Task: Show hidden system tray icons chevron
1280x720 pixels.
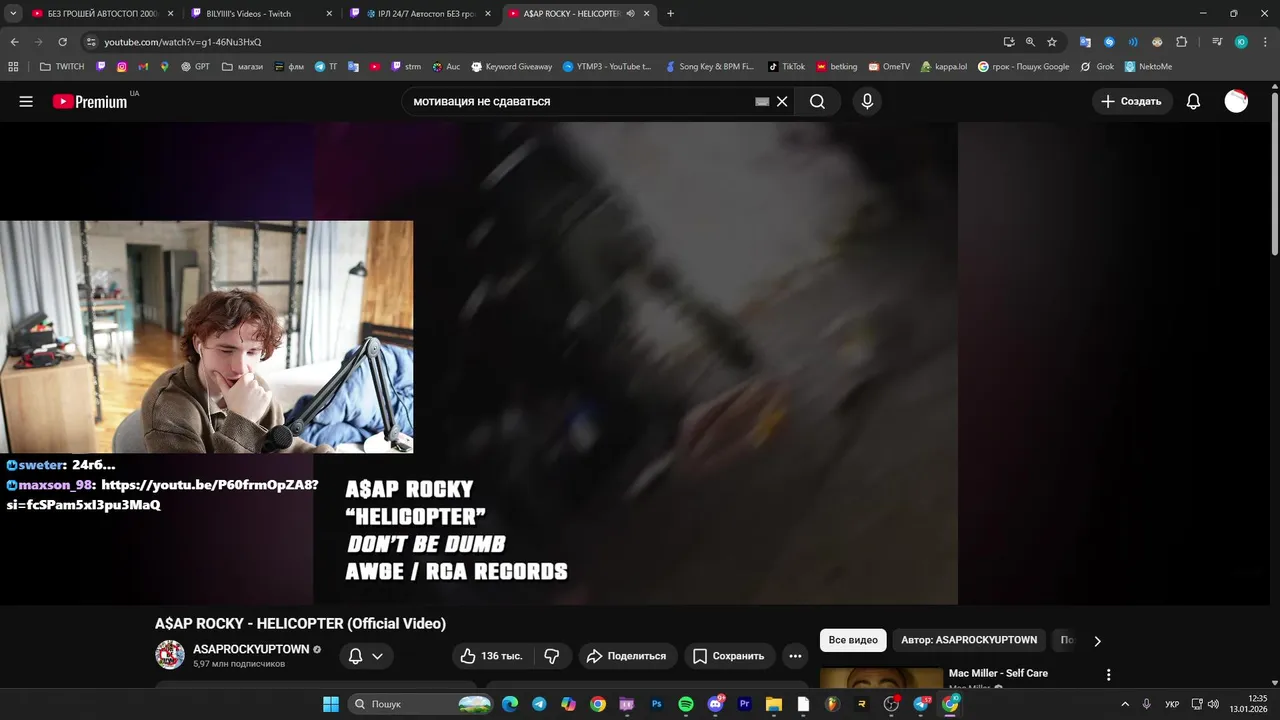Action: [x=1125, y=704]
